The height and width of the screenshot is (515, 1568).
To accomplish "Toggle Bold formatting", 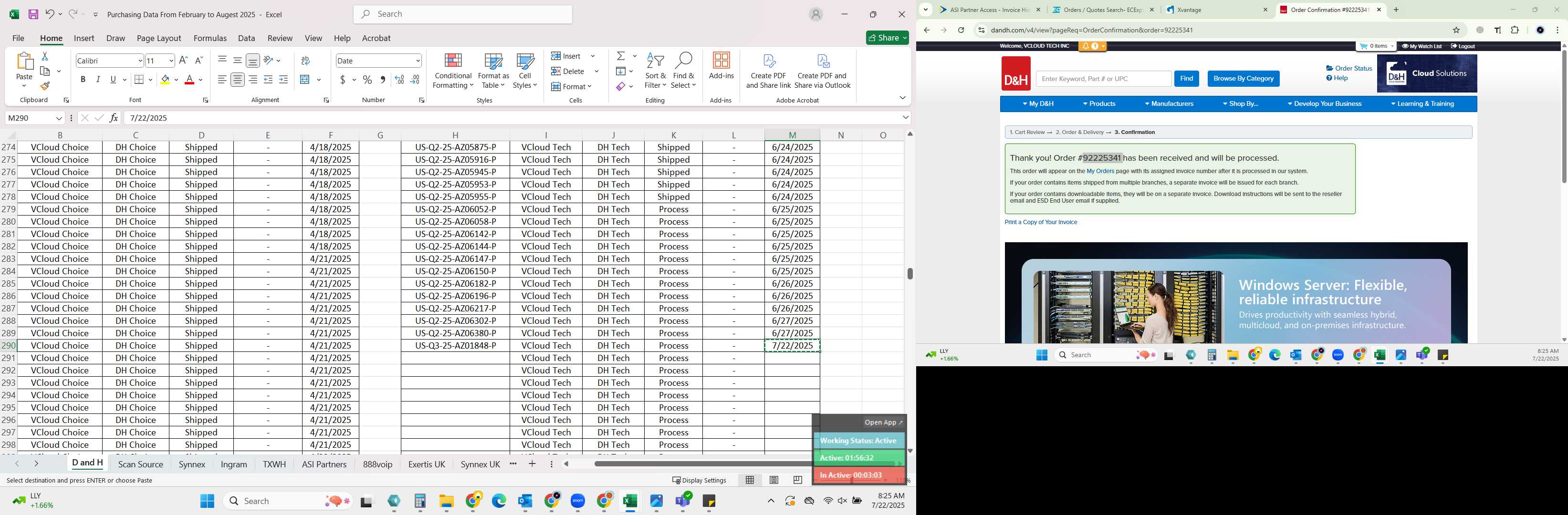I will coord(83,80).
